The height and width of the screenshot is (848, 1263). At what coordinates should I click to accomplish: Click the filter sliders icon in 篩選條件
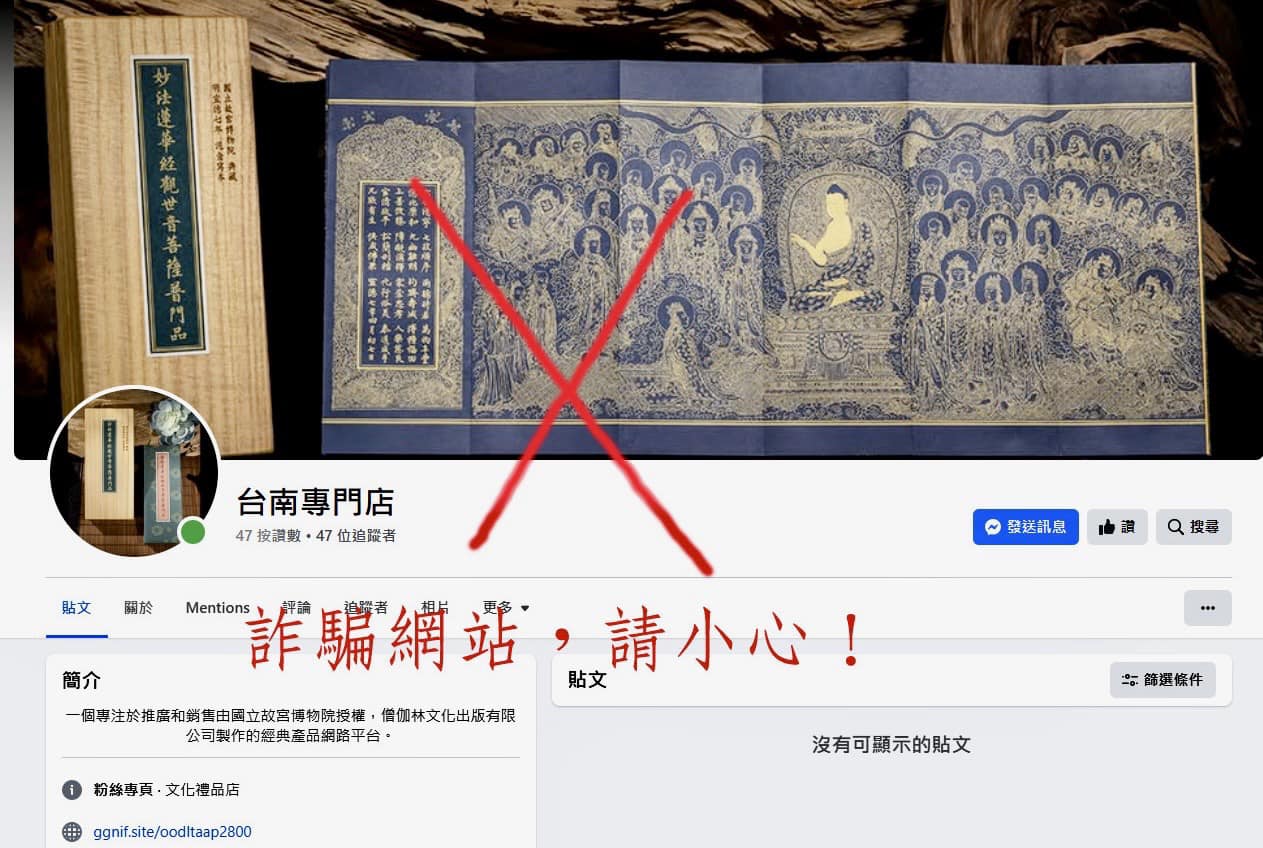(x=1130, y=680)
